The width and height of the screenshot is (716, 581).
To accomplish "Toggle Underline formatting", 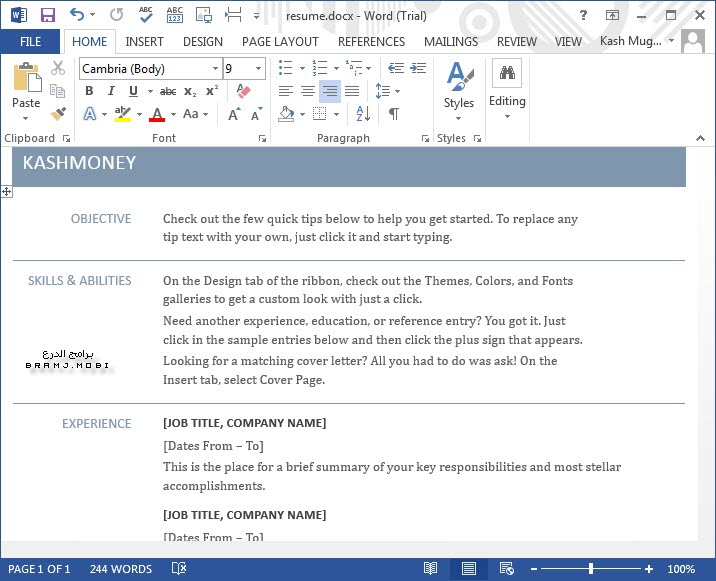I will point(133,91).
